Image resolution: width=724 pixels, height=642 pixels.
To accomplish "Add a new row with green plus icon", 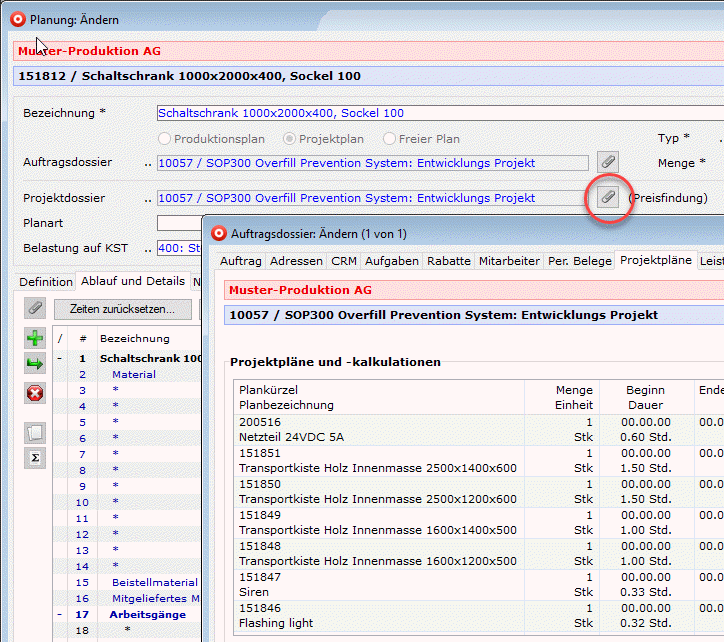I will point(35,338).
